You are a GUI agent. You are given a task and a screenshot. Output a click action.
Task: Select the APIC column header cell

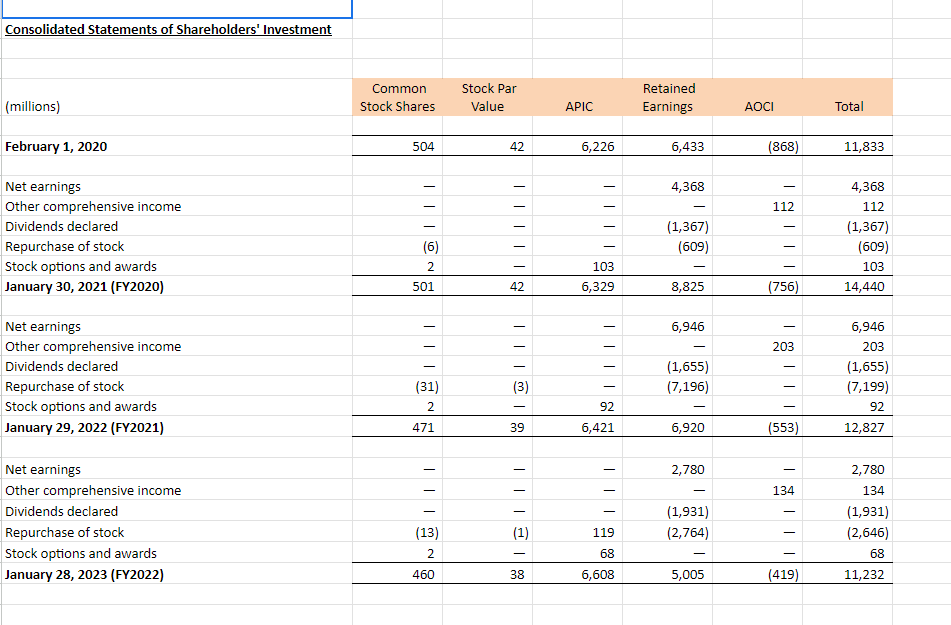click(x=577, y=97)
